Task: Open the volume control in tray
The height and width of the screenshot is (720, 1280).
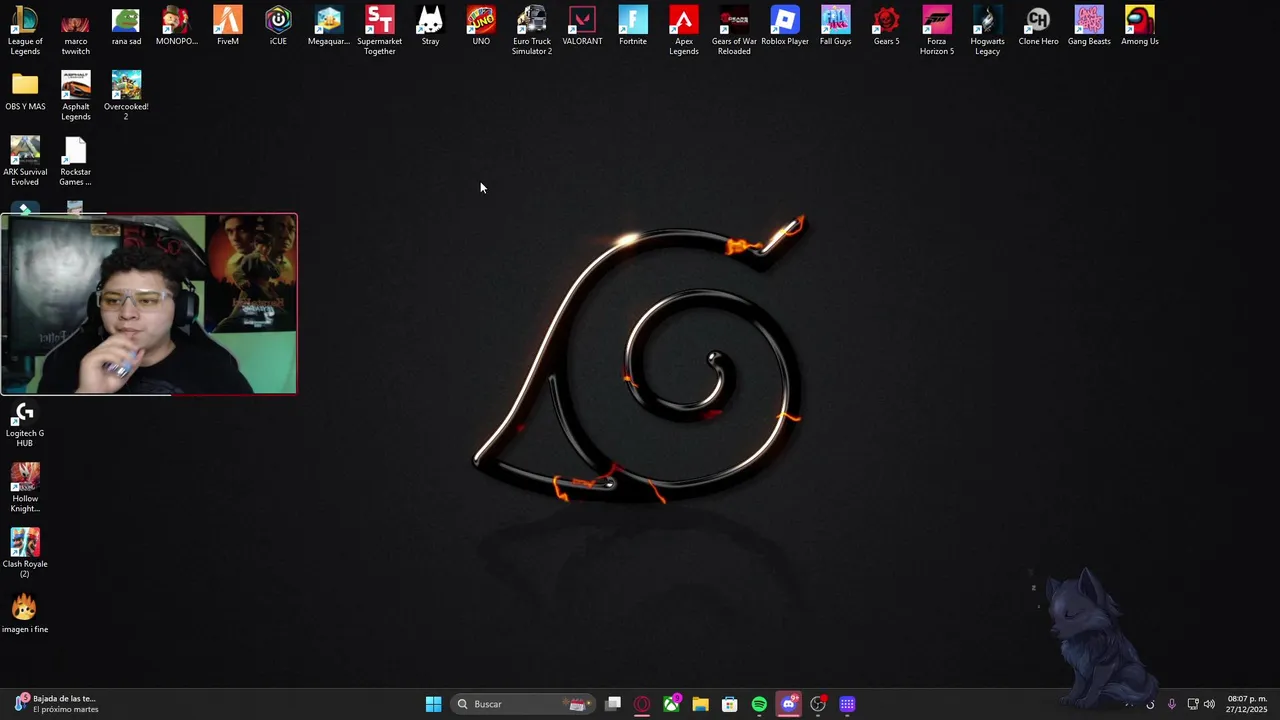Action: (1209, 704)
